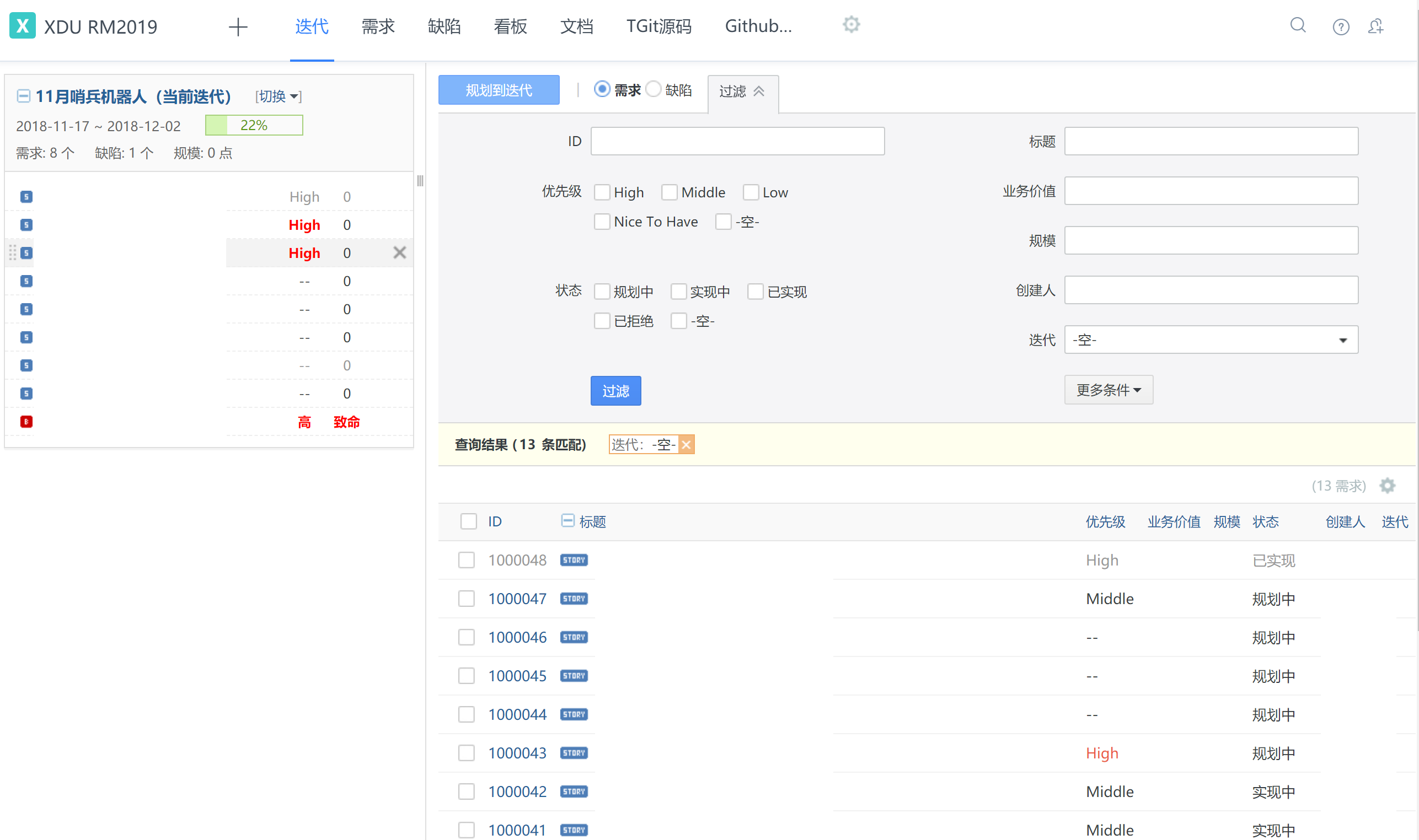The width and height of the screenshot is (1419, 840).
Task: Focus the ID filter input field
Action: click(737, 141)
